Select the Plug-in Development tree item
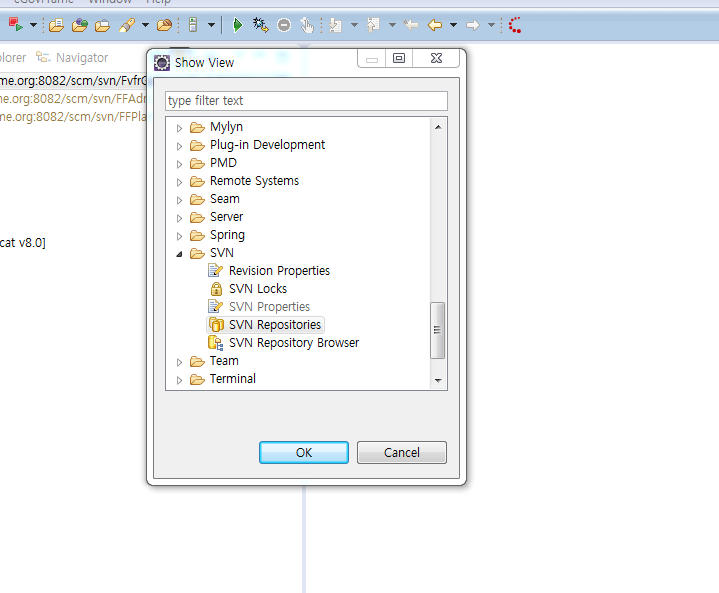Screen dimensions: 719x593 (267, 145)
